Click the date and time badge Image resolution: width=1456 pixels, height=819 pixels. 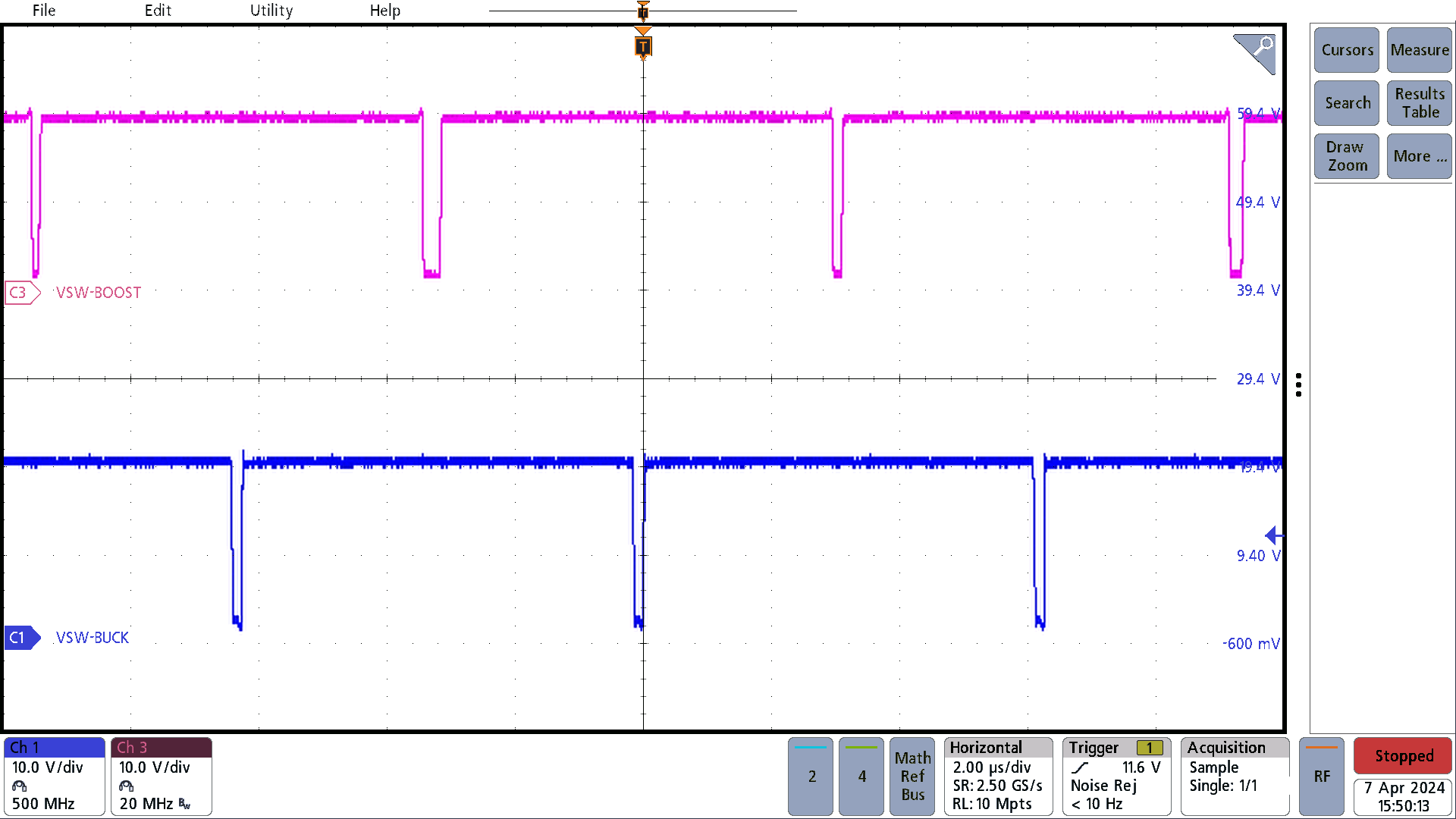pos(1403,797)
